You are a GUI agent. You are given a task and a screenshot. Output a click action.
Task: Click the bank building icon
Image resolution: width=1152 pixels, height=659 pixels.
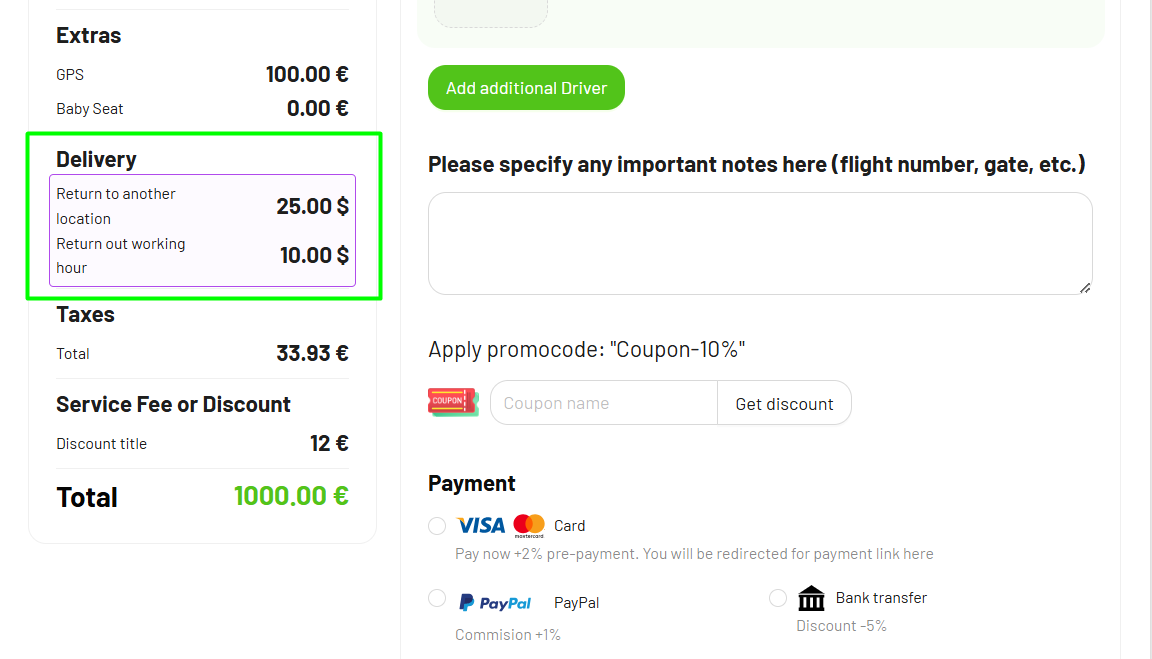coord(812,598)
